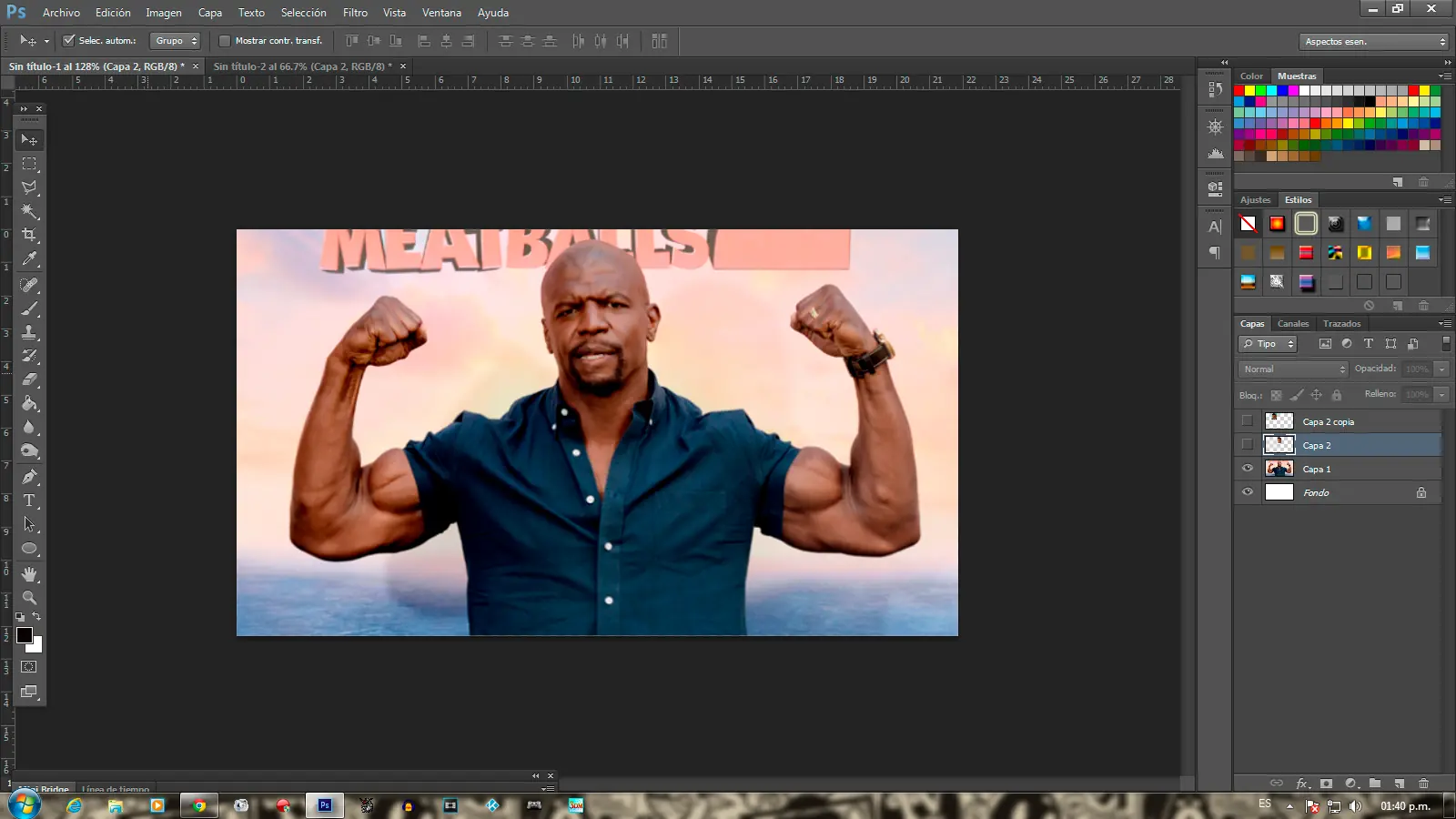Add a layer mask
The height and width of the screenshot is (819, 1456).
[1327, 783]
